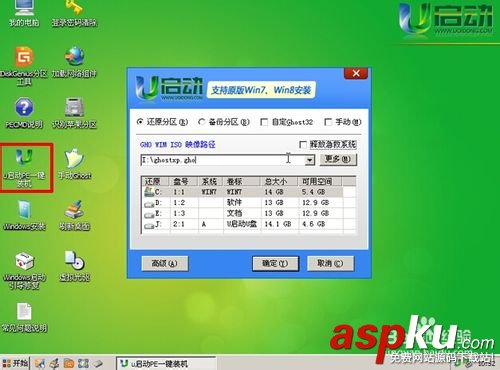Switch to u启动PE一键装机 taskbar button
Image resolution: width=500 pixels, height=370 pixels.
coord(166,364)
